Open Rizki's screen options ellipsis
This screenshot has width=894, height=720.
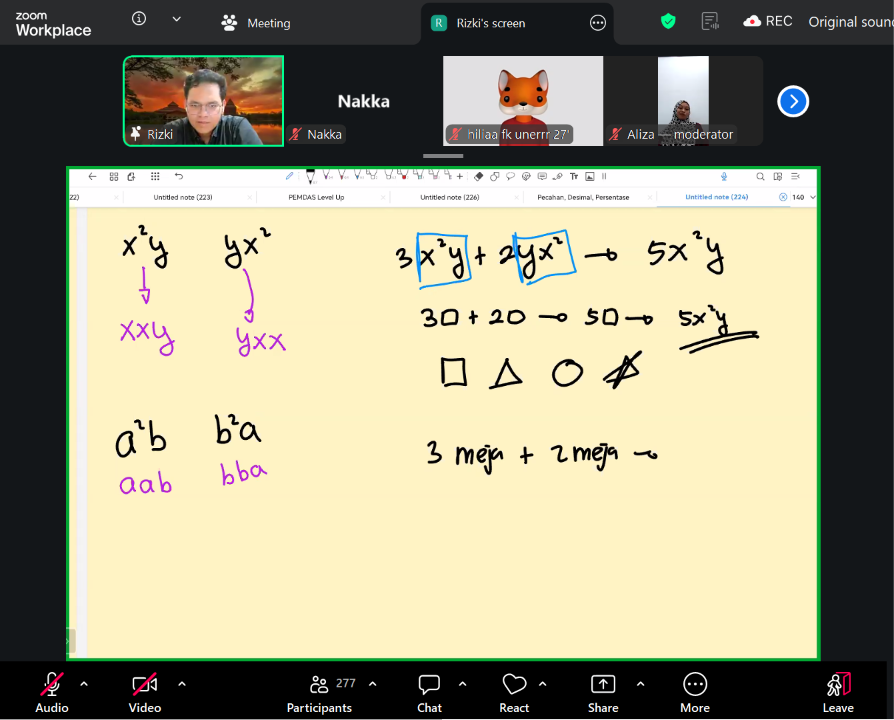(x=598, y=23)
